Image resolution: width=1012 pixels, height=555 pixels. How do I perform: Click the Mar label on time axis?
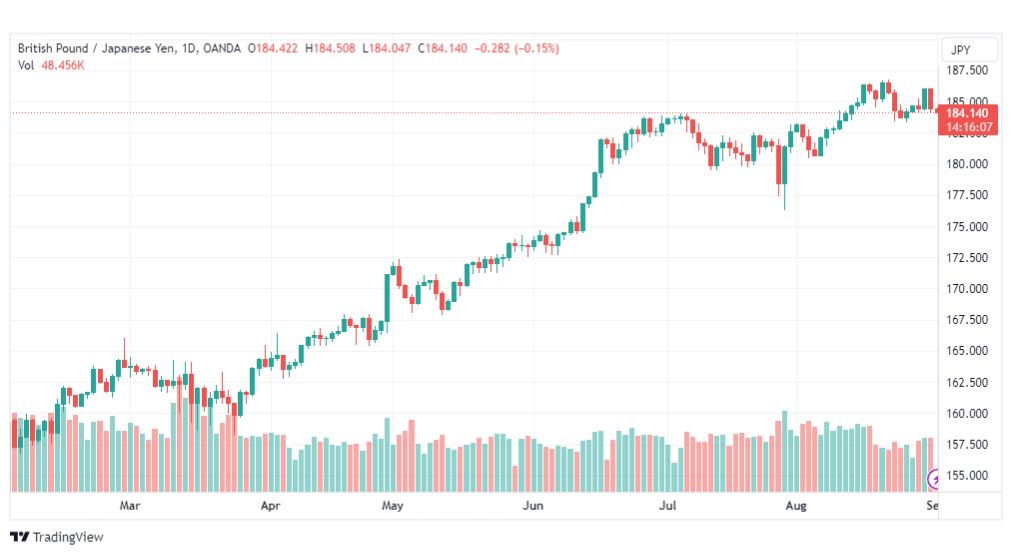[129, 505]
